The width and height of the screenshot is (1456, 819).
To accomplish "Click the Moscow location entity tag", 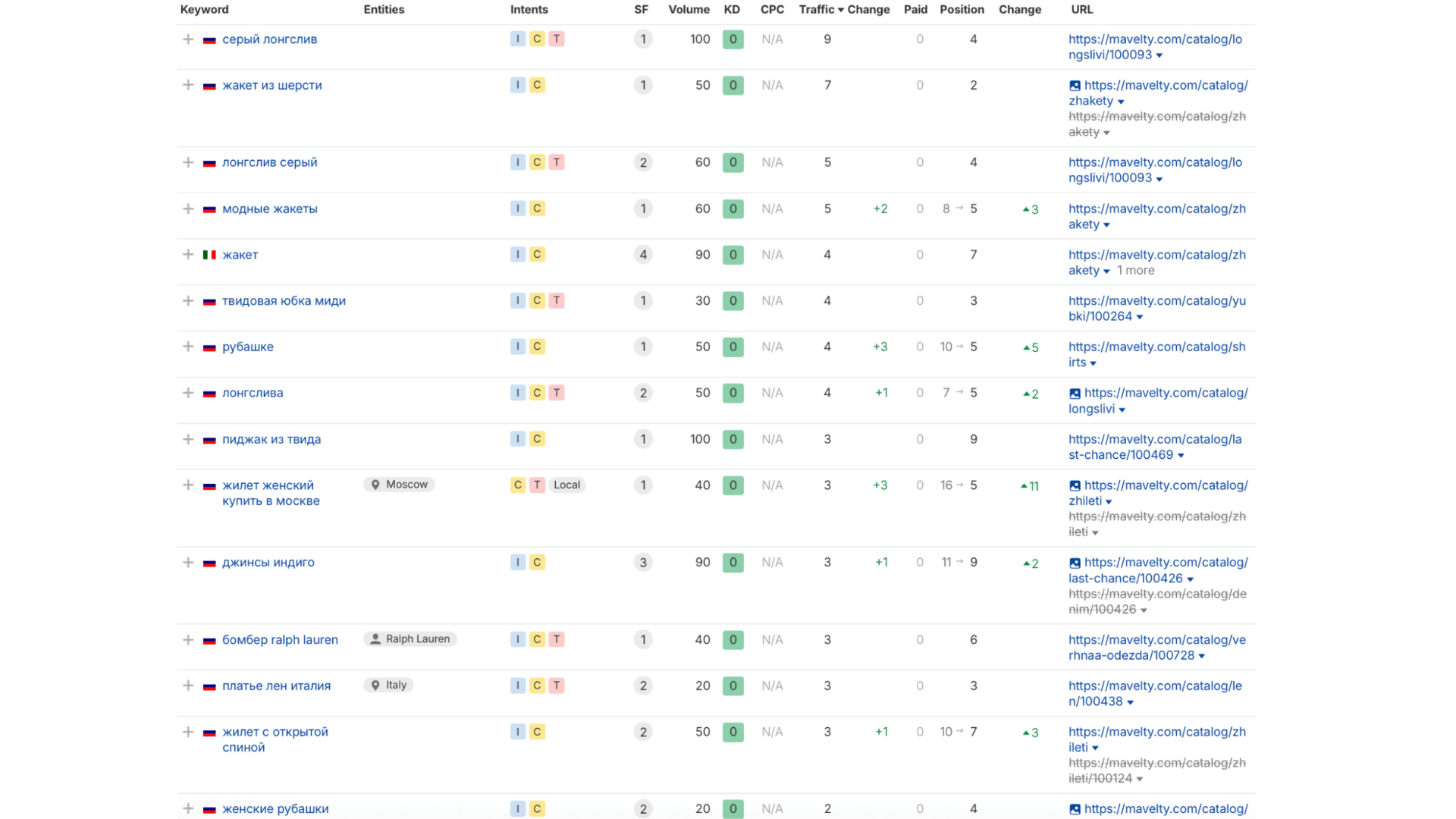I will tap(399, 485).
